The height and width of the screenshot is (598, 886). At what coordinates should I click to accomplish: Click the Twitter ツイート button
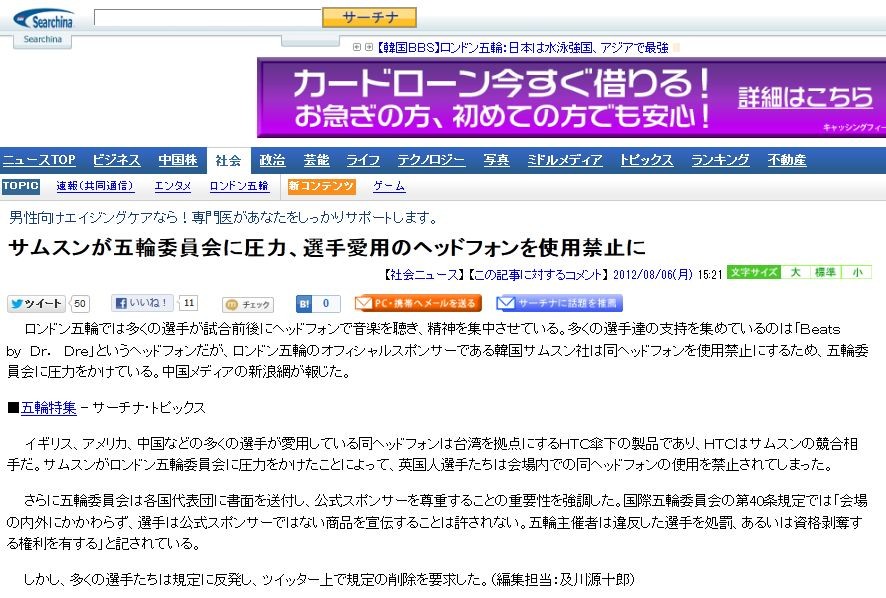click(36, 304)
